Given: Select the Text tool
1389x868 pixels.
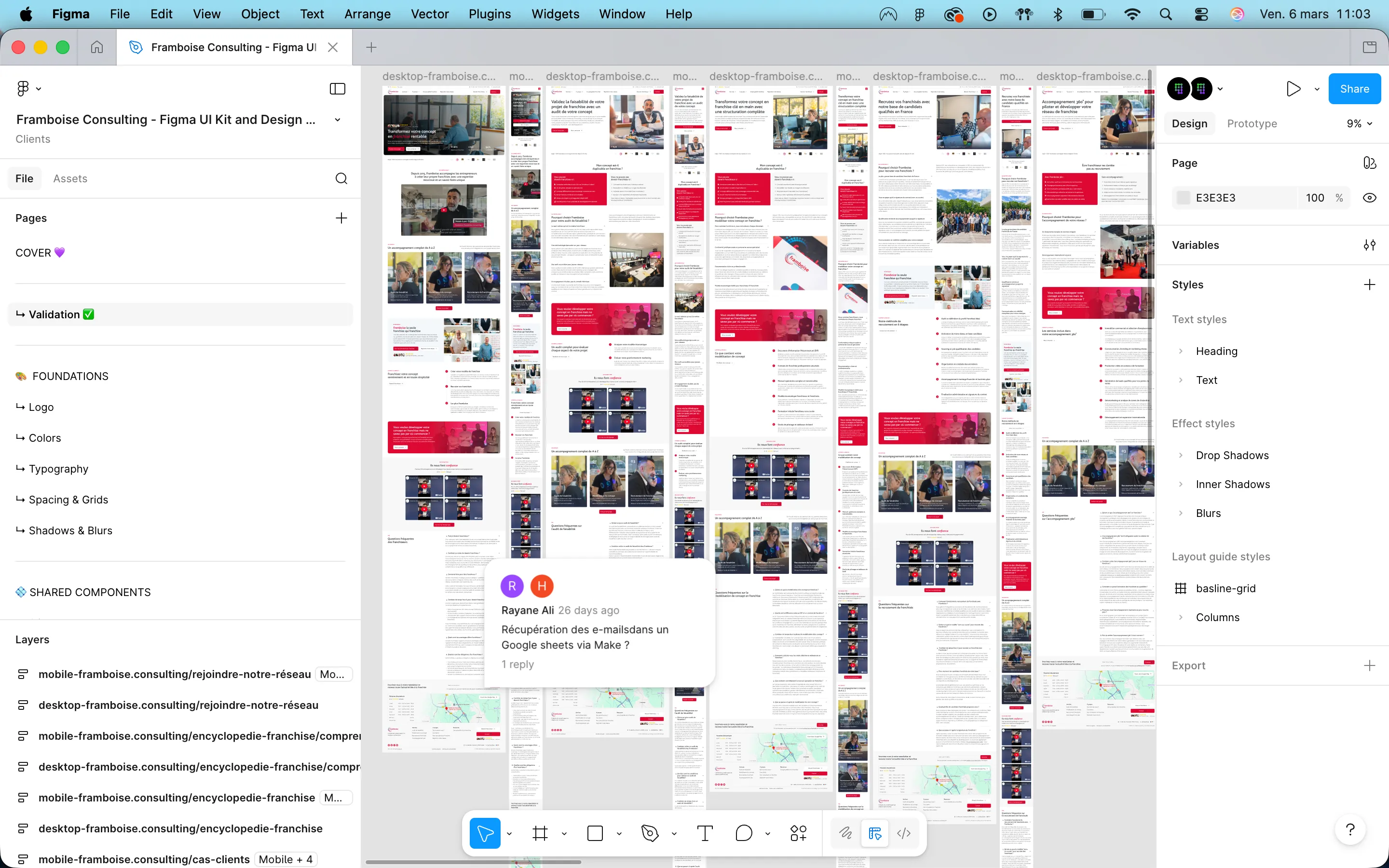Looking at the screenshot, I should tap(705, 832).
